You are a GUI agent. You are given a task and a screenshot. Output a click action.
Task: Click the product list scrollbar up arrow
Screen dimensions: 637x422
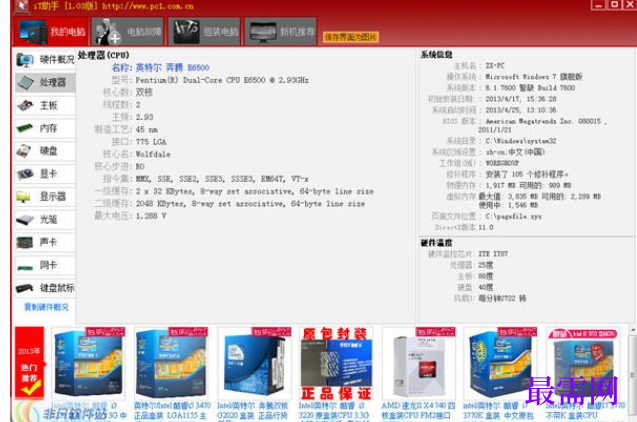tap(633, 330)
